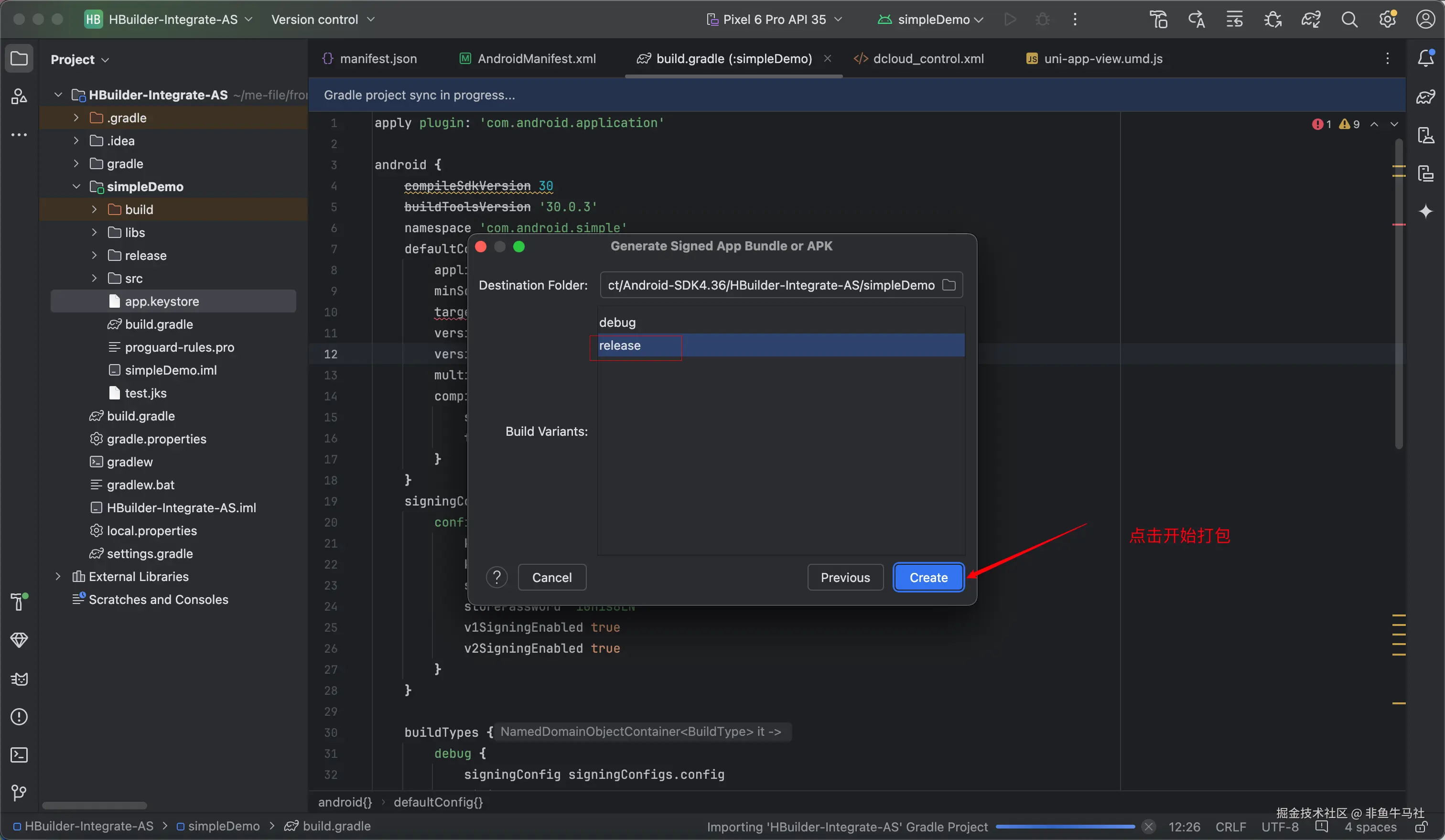
Task: Expand the External Libraries tree node
Action: click(x=58, y=576)
